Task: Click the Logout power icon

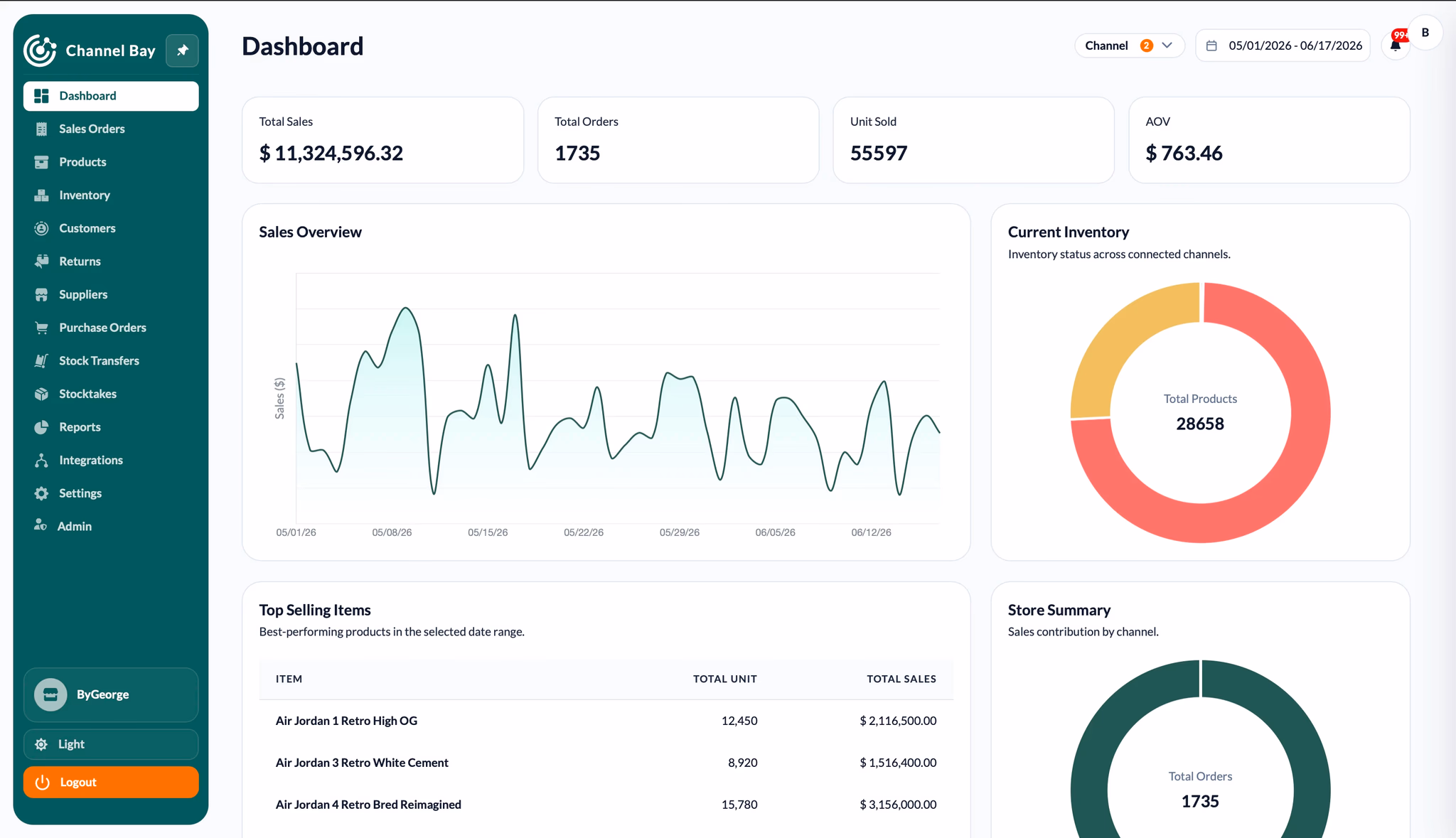Action: pos(43,782)
